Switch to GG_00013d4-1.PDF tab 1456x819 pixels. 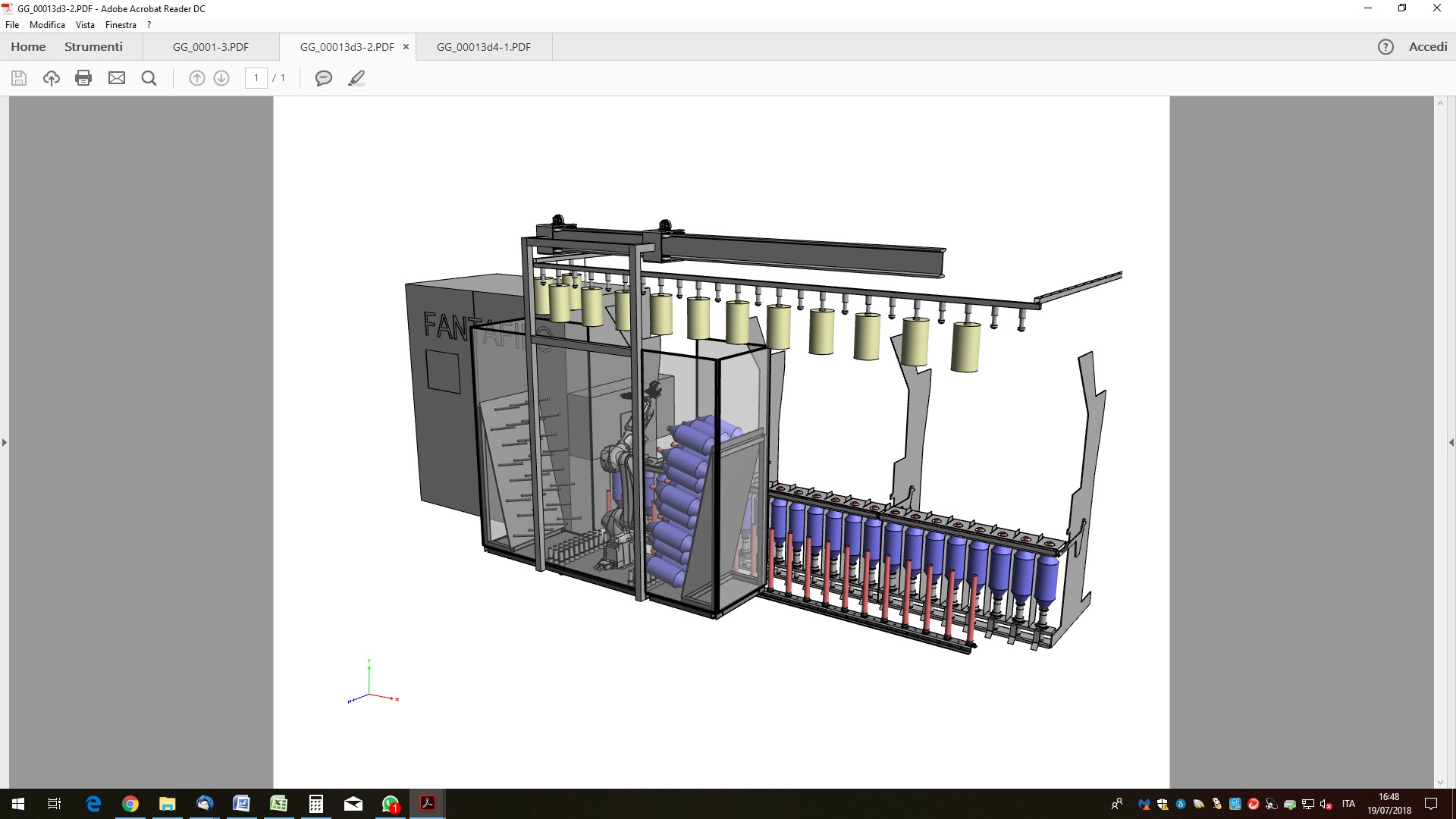[x=484, y=47]
